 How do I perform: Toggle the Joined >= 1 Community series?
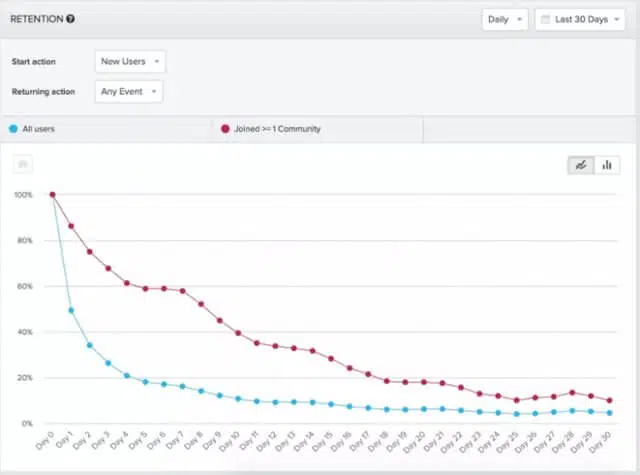[x=277, y=129]
